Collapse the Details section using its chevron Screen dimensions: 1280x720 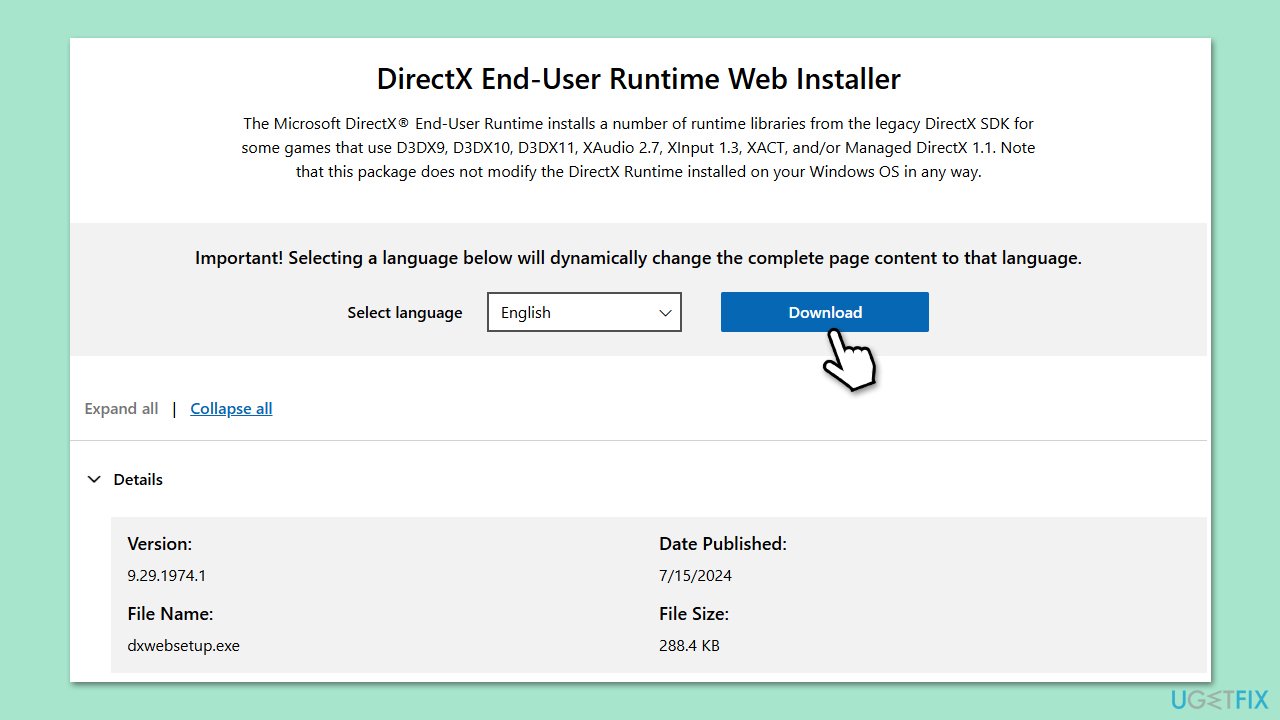(94, 479)
